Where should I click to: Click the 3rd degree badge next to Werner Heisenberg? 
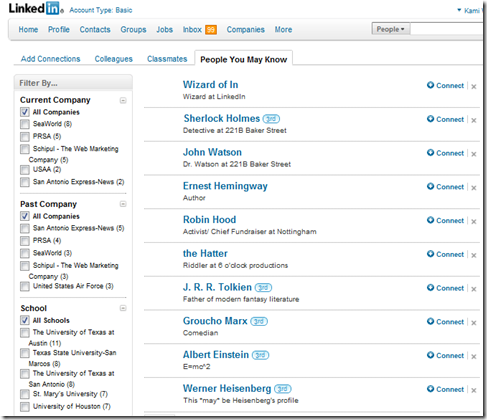point(283,389)
